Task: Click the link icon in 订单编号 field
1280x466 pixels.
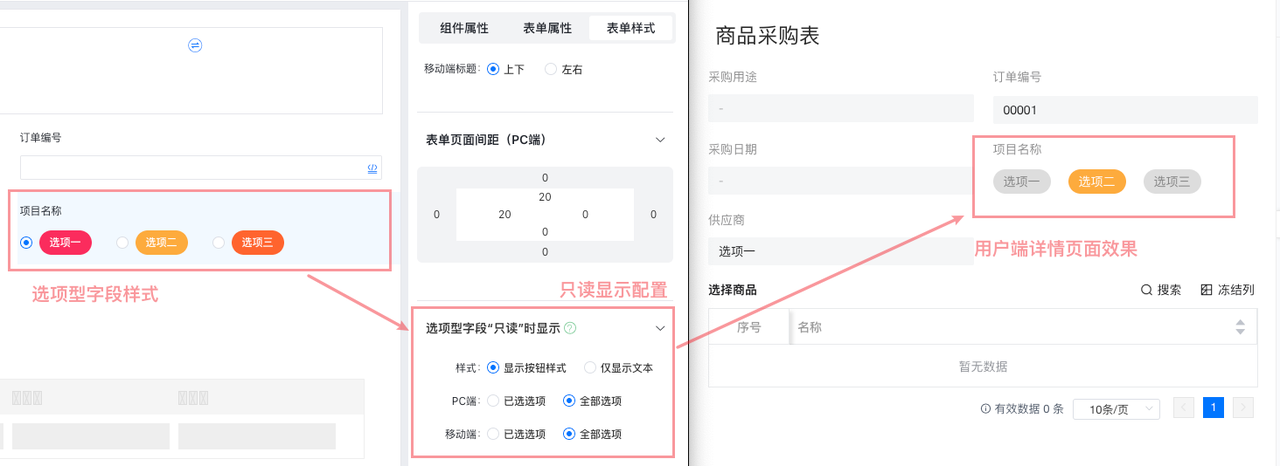Action: click(372, 168)
